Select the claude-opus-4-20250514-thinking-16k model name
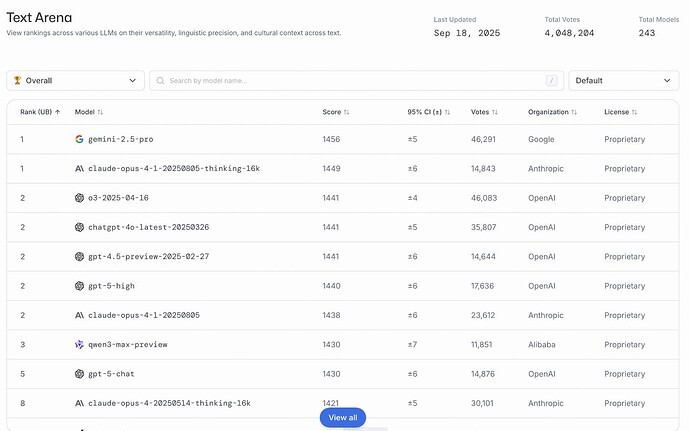Image resolution: width=690 pixels, height=431 pixels. [x=169, y=403]
